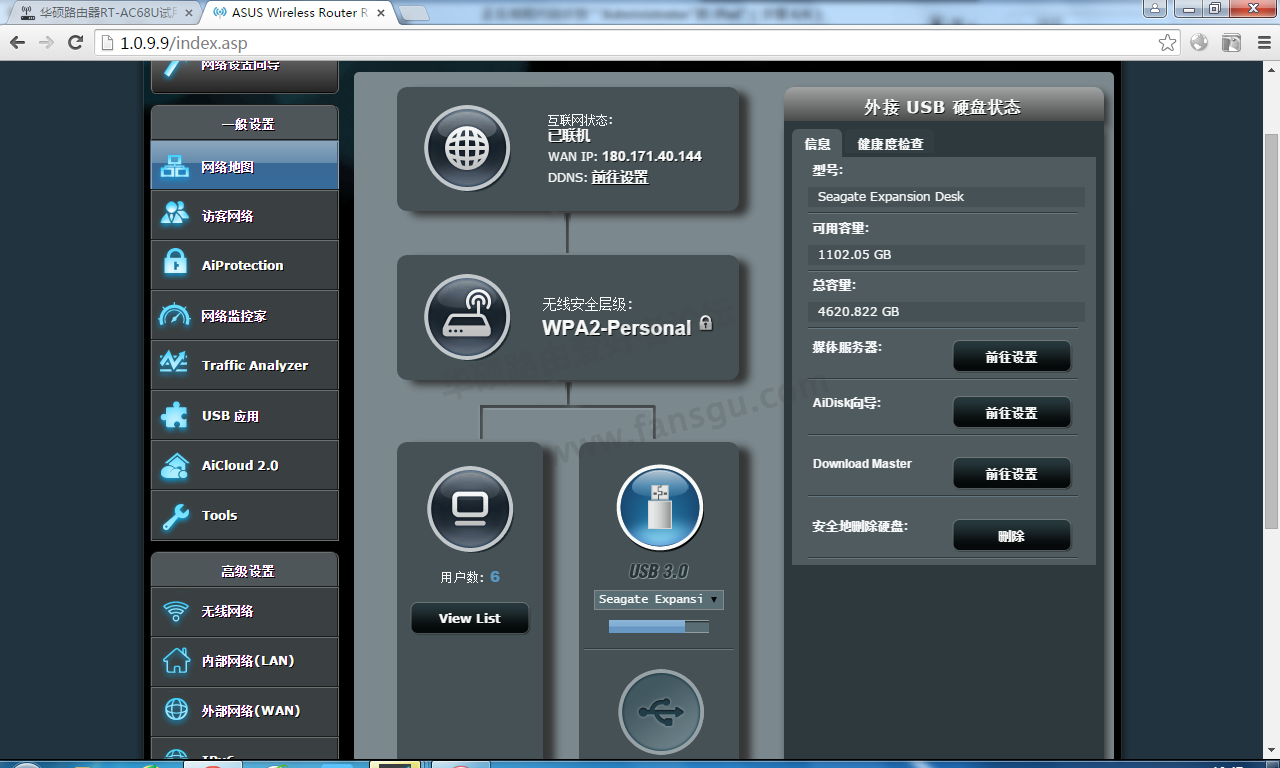
Task: Click the WPA2-Personal lock icon
Action: click(706, 323)
